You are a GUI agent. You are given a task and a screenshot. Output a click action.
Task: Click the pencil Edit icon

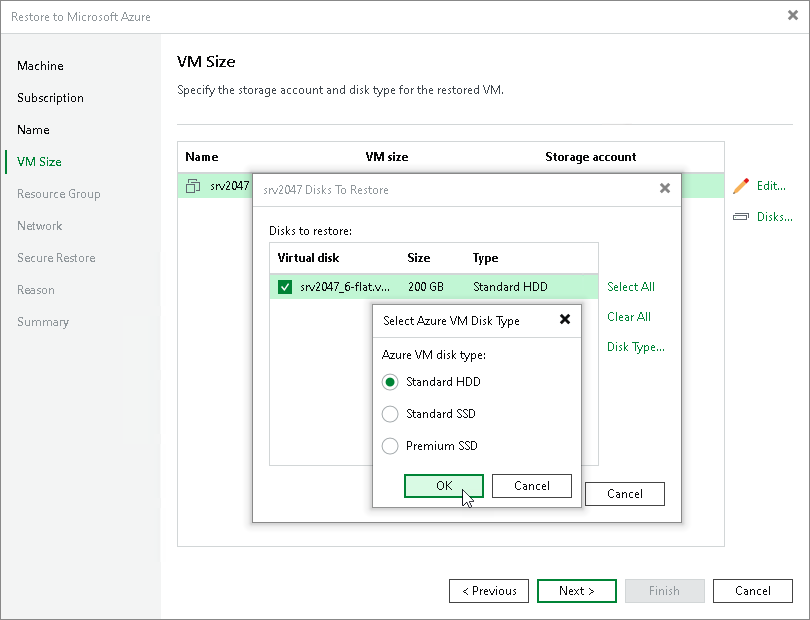pos(741,186)
